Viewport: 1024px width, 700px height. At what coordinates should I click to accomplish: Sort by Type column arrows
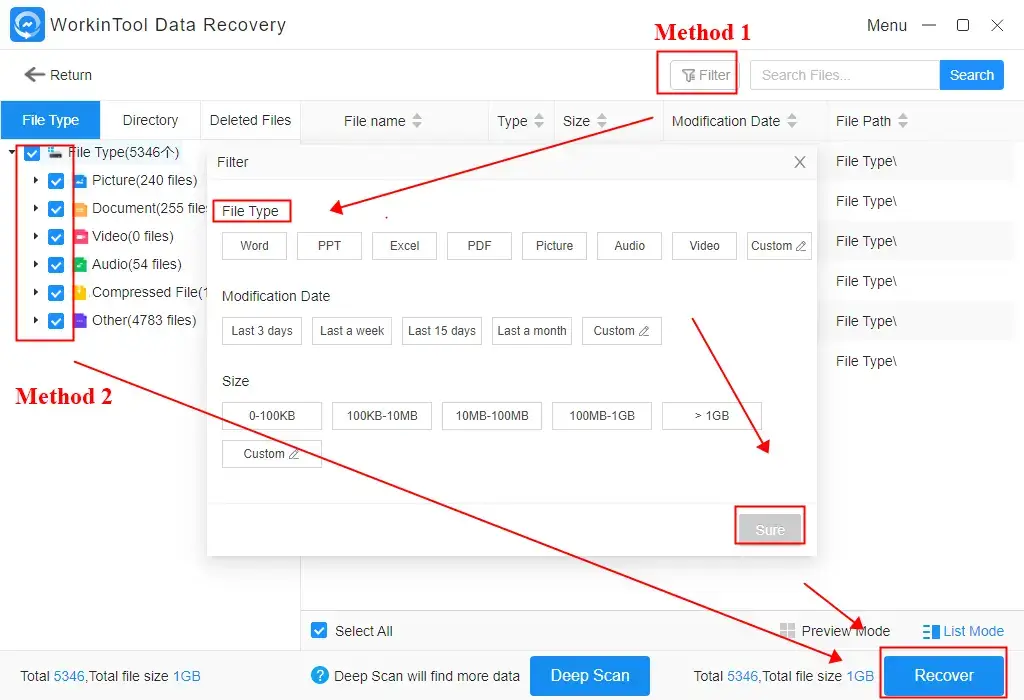[539, 121]
